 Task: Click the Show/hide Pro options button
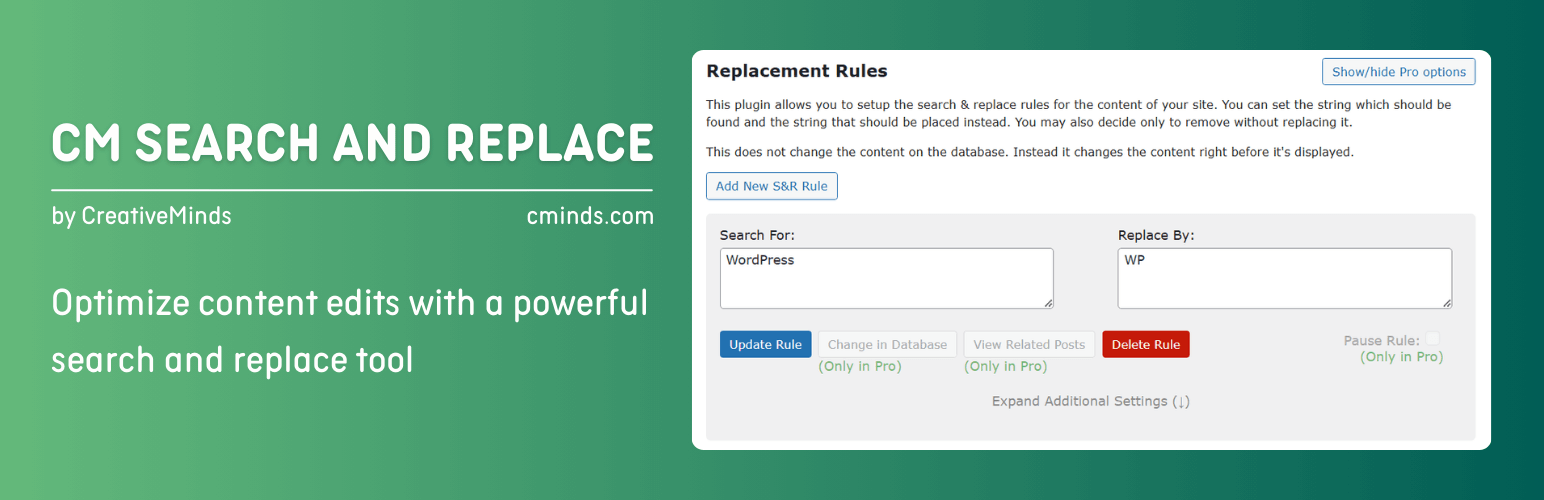1398,72
